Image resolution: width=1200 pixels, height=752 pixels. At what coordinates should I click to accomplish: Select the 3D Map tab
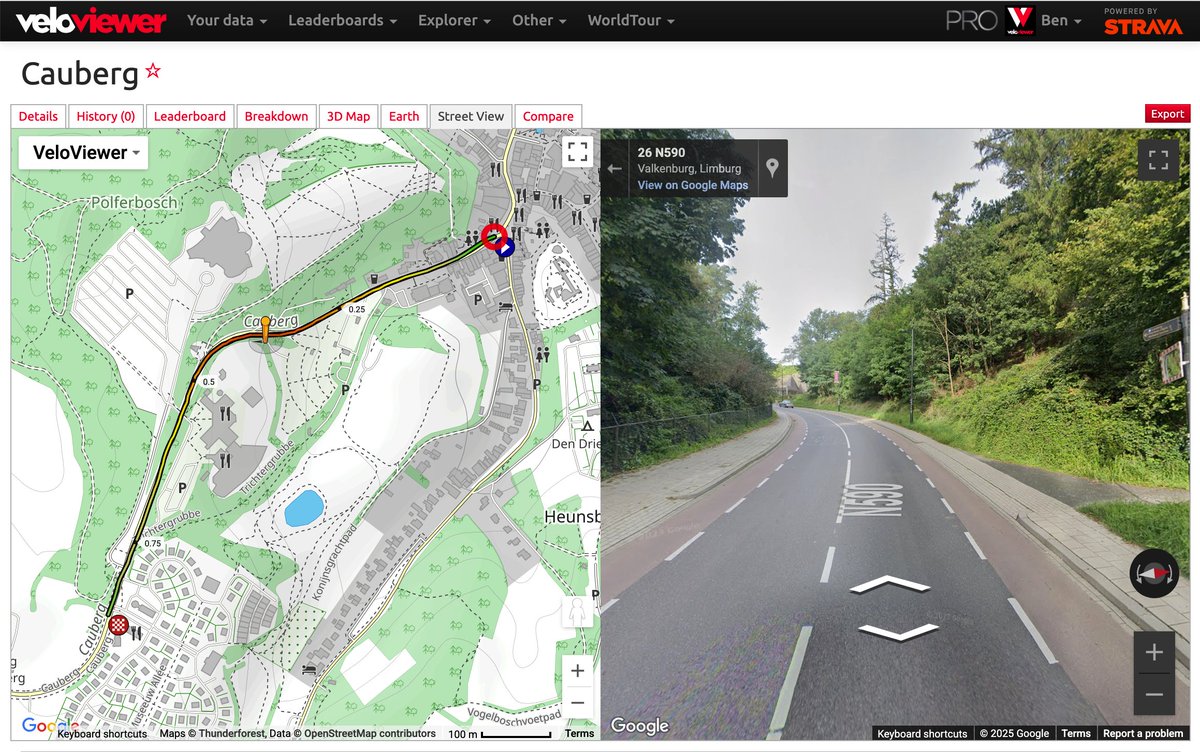pos(348,116)
